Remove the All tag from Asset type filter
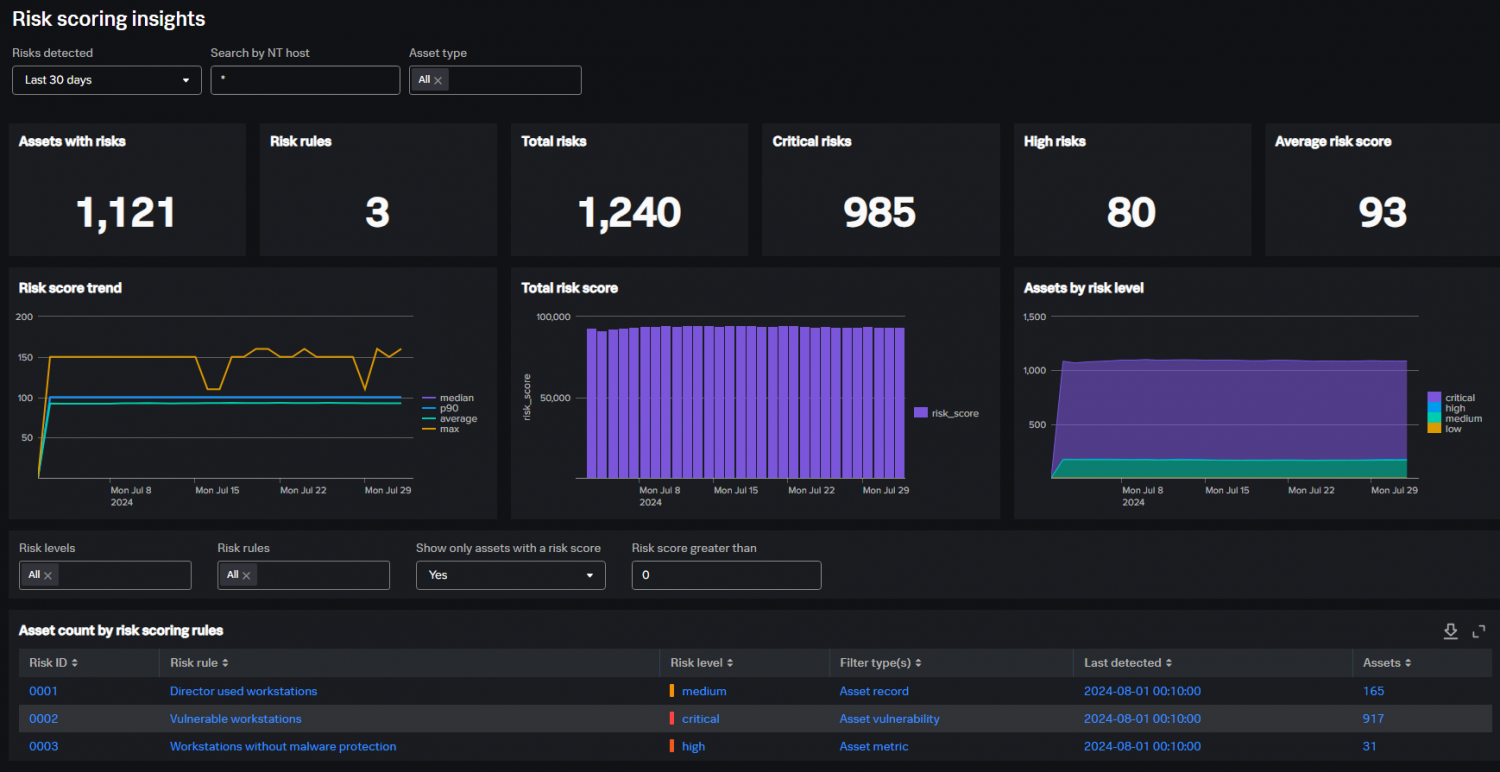 coord(438,80)
